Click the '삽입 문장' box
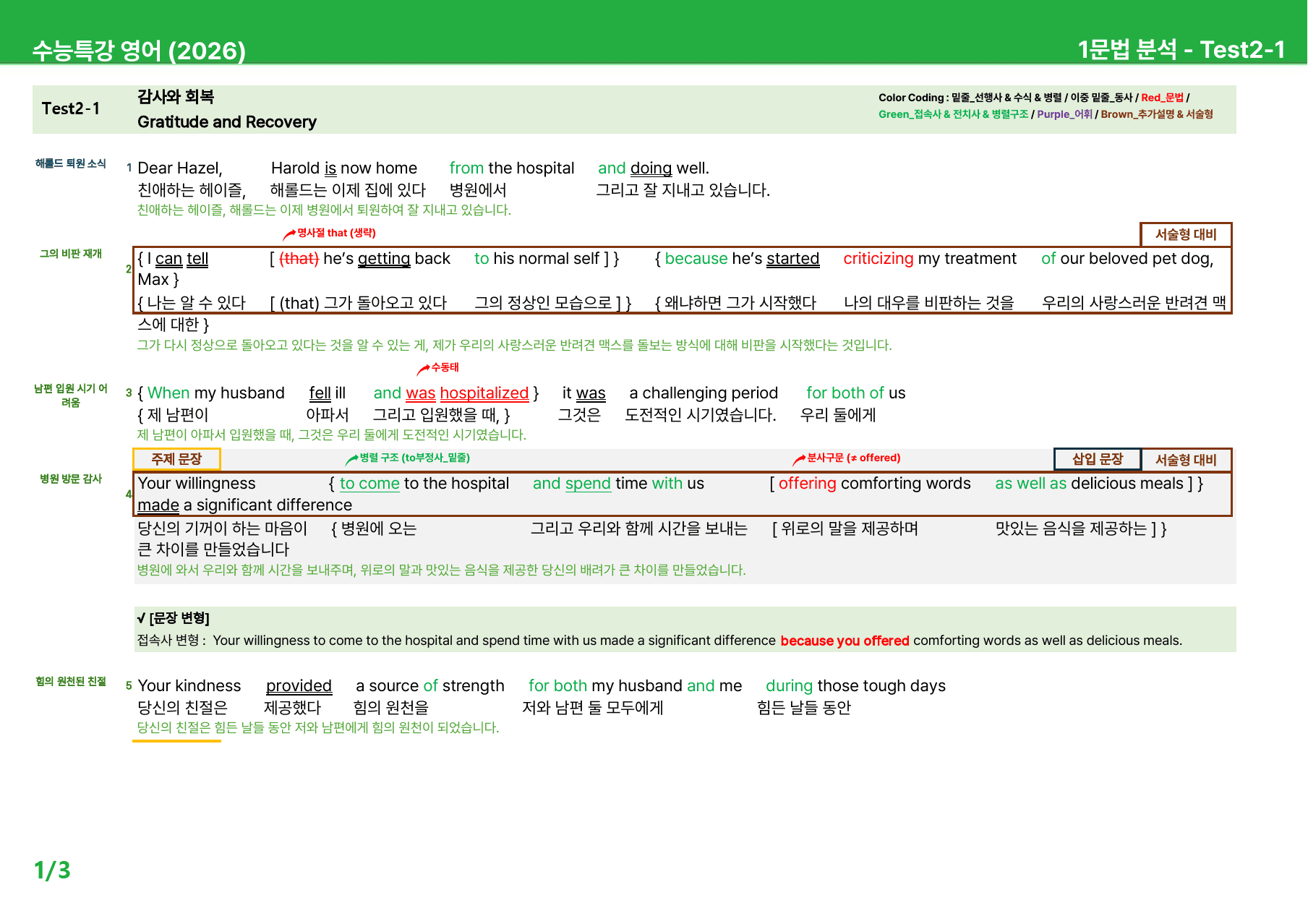The height and width of the screenshot is (924, 1308). pos(1098,459)
